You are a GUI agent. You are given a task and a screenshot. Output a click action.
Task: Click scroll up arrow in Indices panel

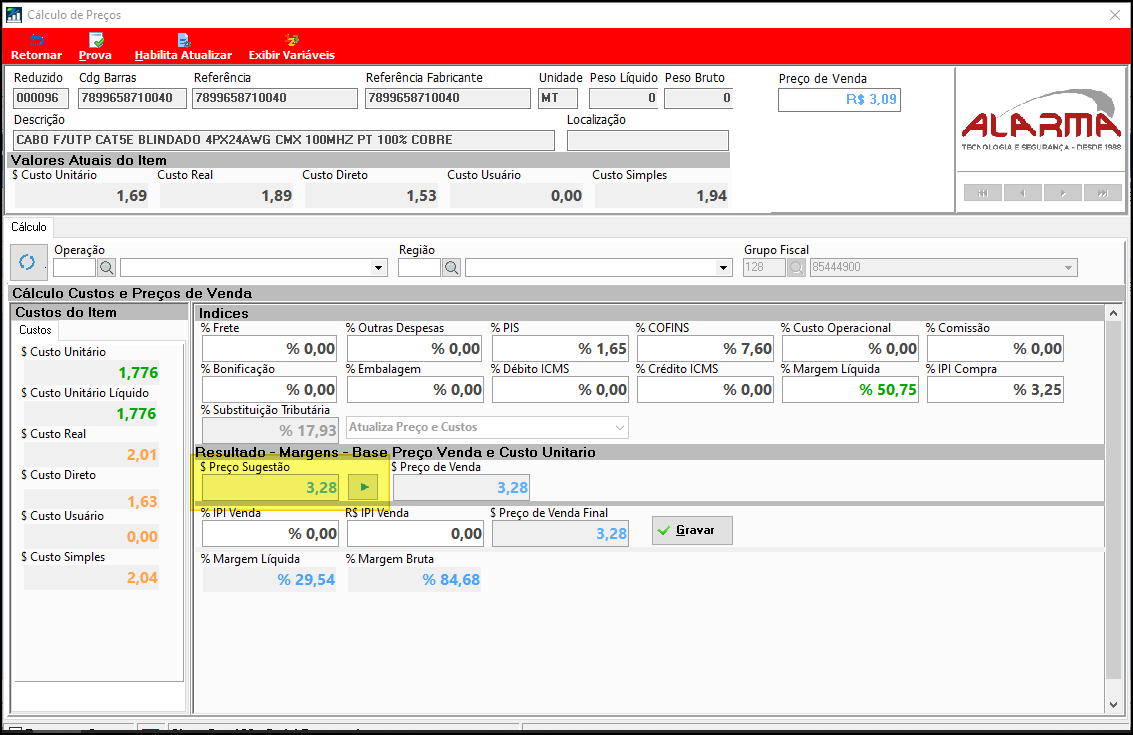pyautogui.click(x=1113, y=313)
